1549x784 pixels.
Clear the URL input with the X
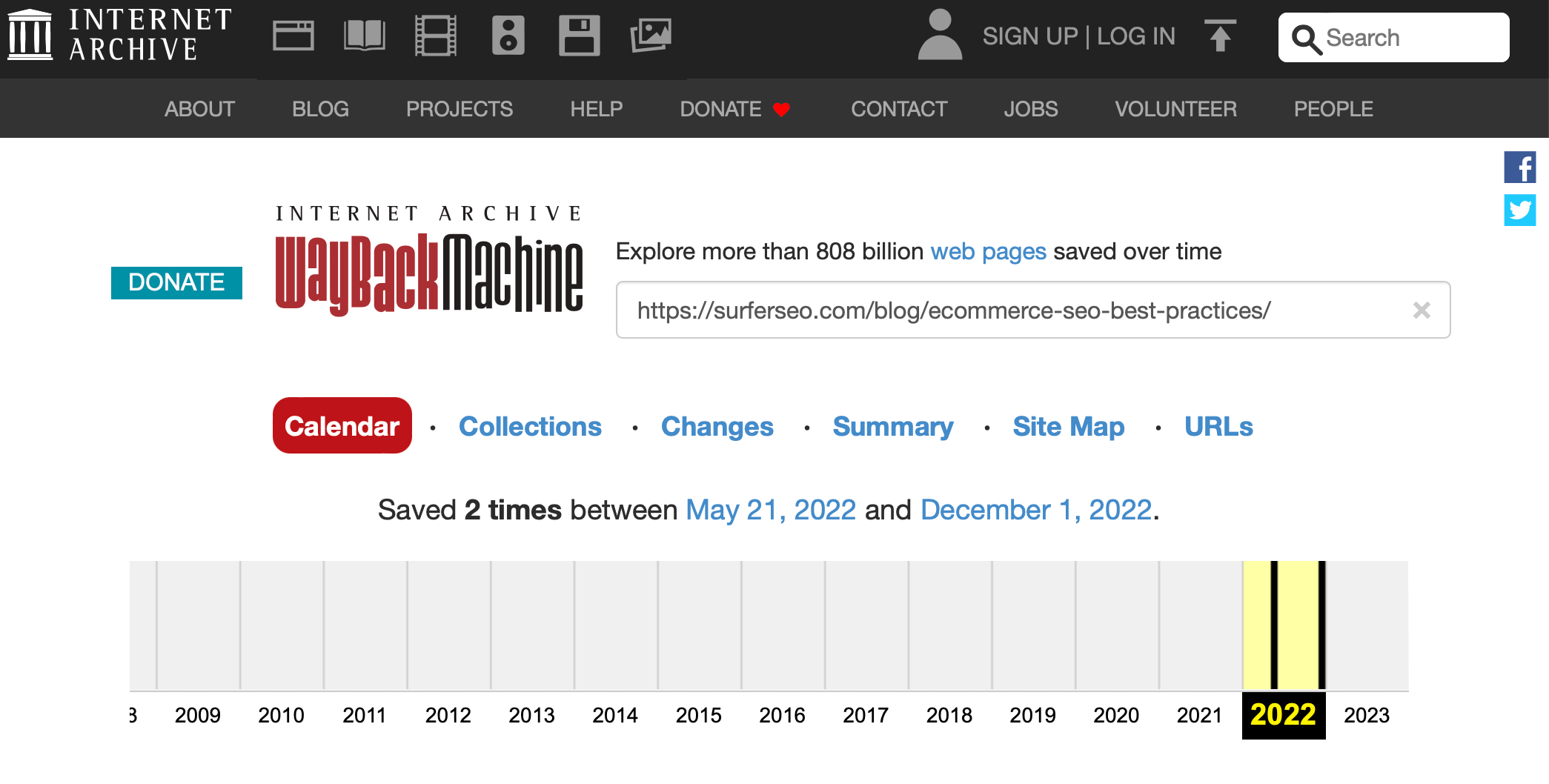(x=1422, y=310)
